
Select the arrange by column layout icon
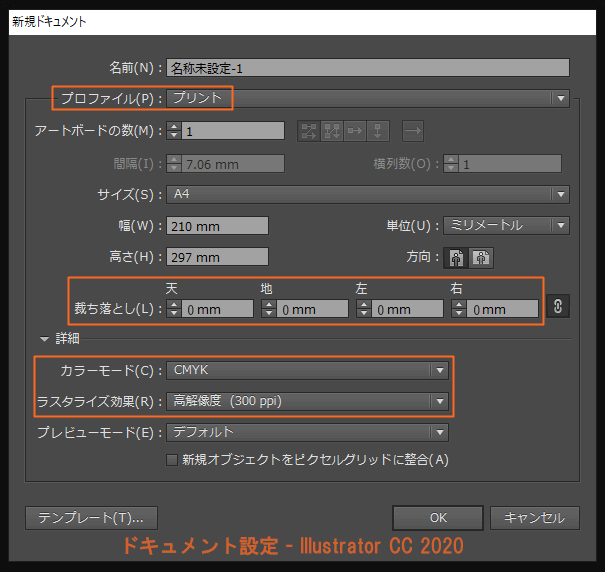(377, 131)
